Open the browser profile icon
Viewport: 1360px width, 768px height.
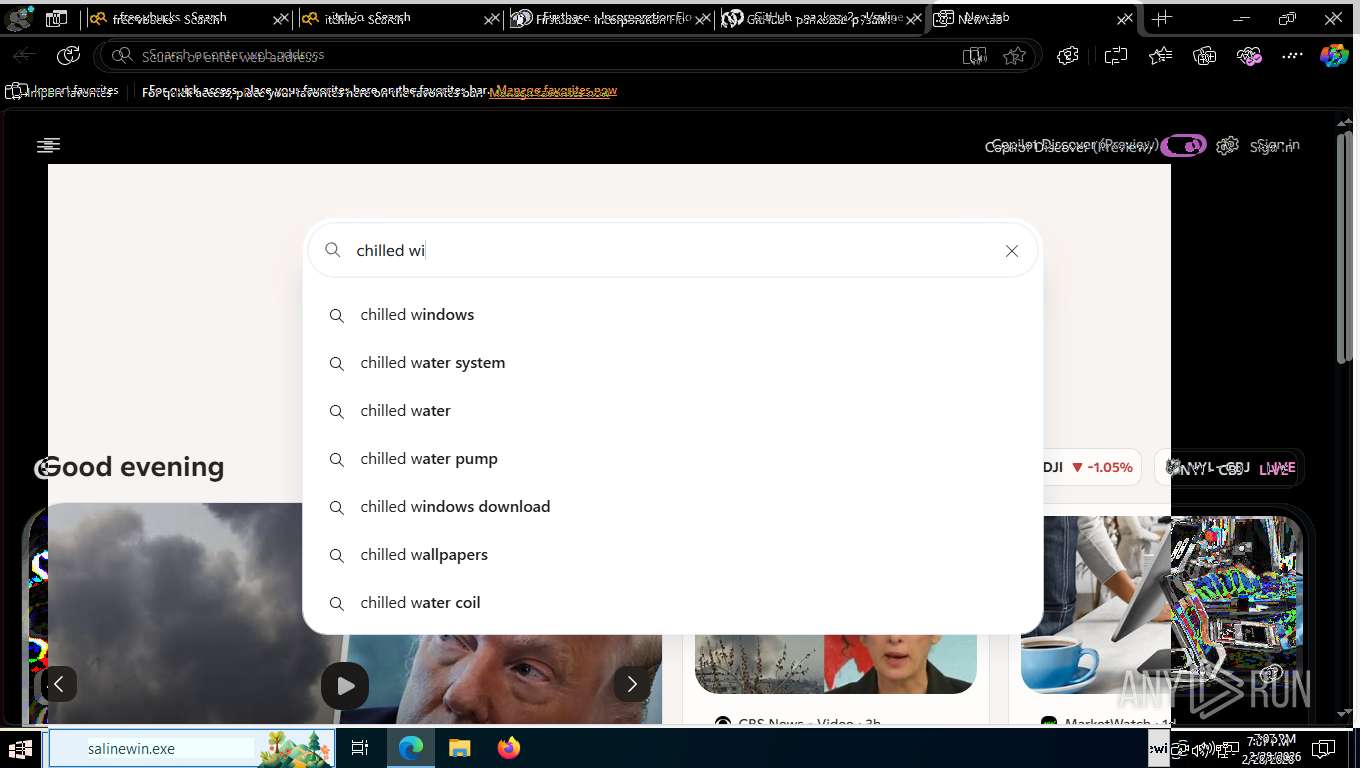point(20,18)
